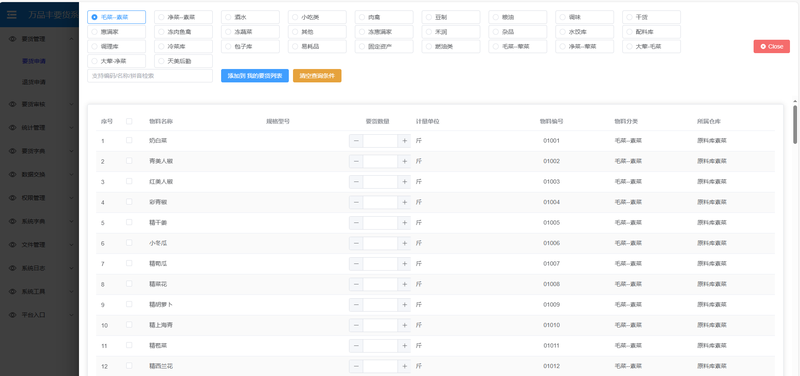Decrease quantity for 精菜花
The height and width of the screenshot is (376, 800).
(356, 284)
